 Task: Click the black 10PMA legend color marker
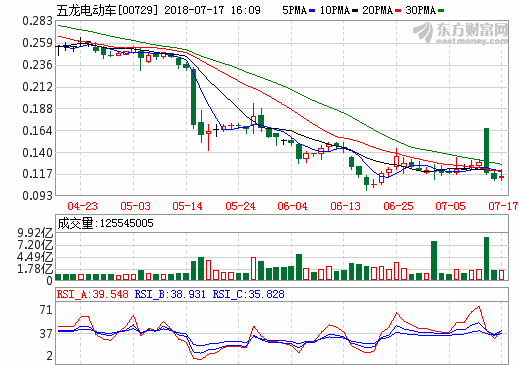click(355, 11)
